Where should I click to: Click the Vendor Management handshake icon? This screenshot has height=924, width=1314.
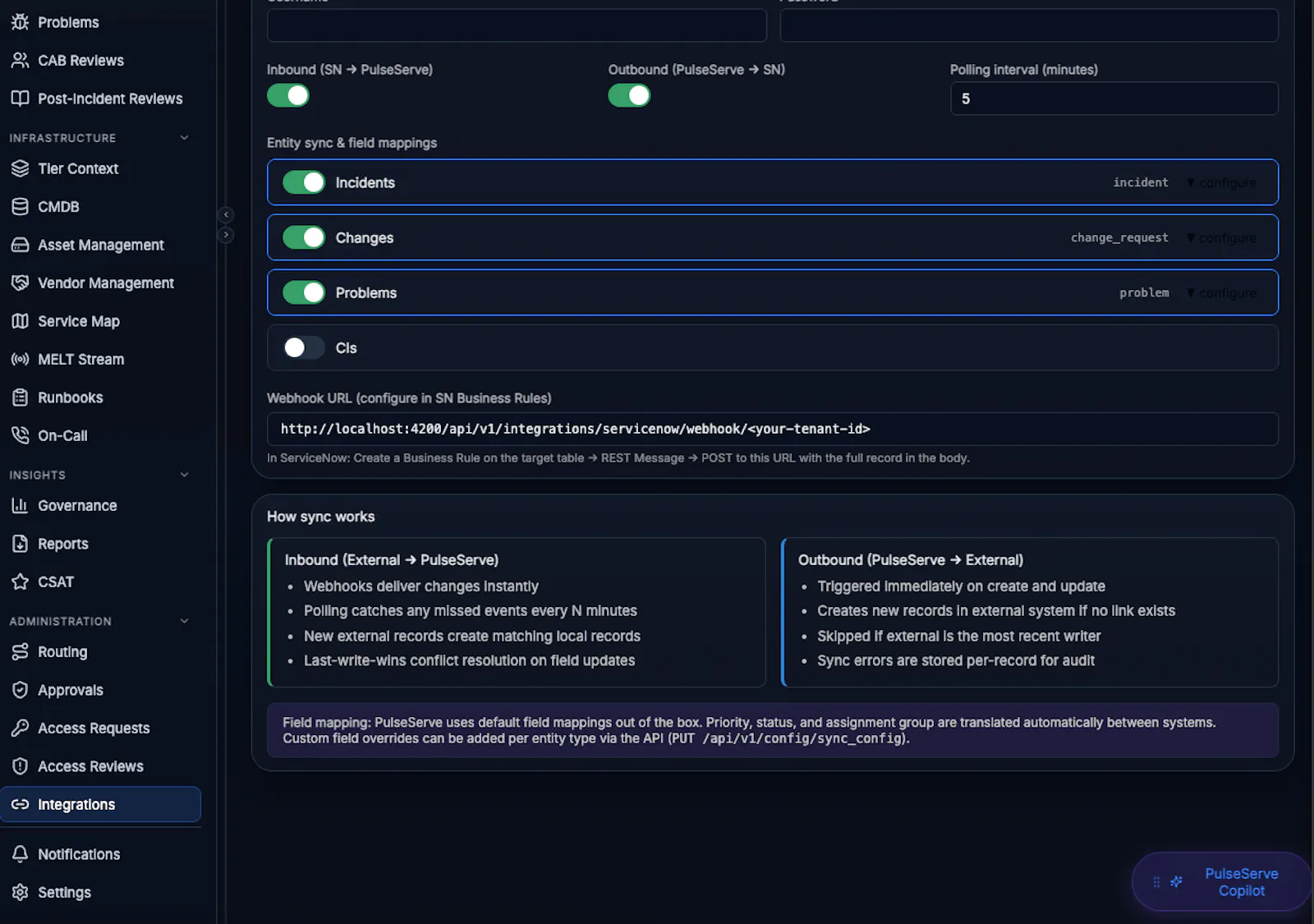(x=20, y=283)
